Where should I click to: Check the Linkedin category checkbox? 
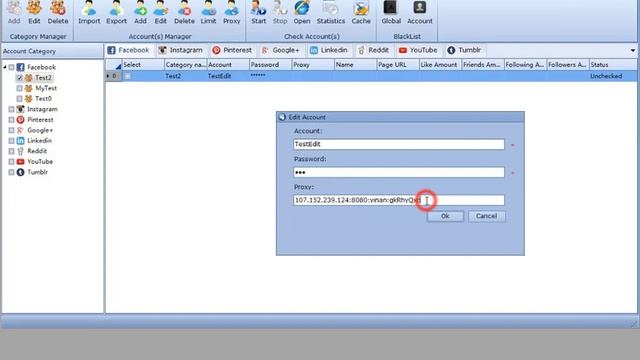point(11,141)
